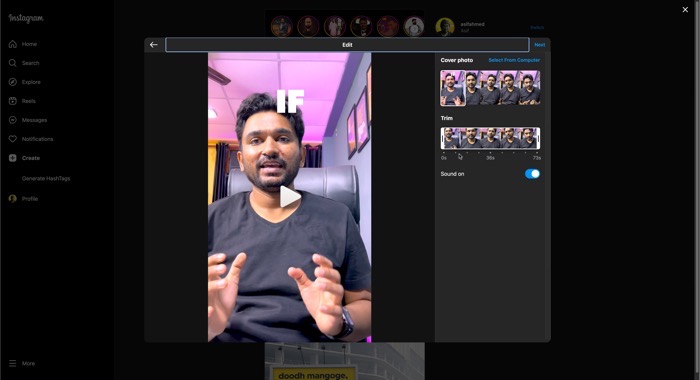Open Messages icon in sidebar
The height and width of the screenshot is (380, 700).
point(12,120)
